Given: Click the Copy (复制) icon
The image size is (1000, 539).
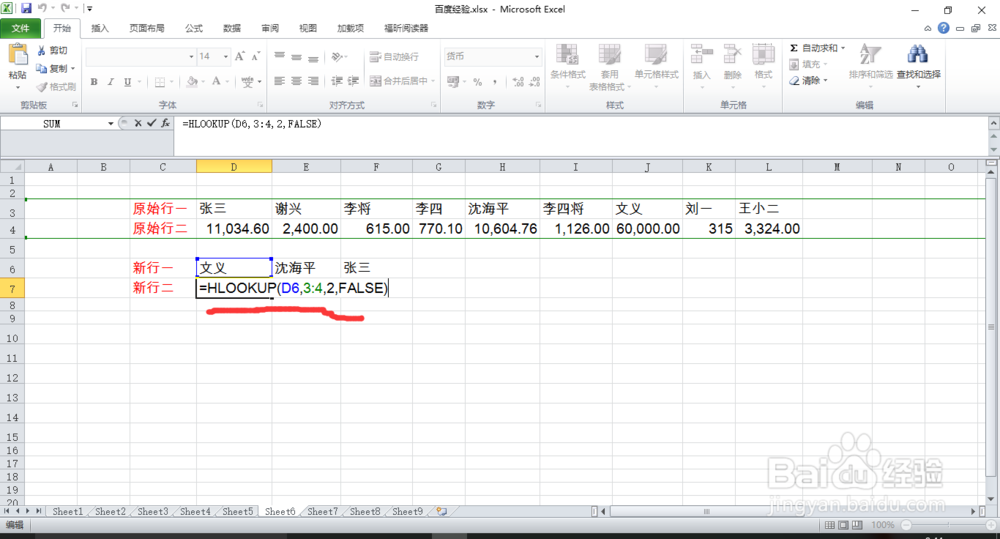Looking at the screenshot, I should coord(41,68).
